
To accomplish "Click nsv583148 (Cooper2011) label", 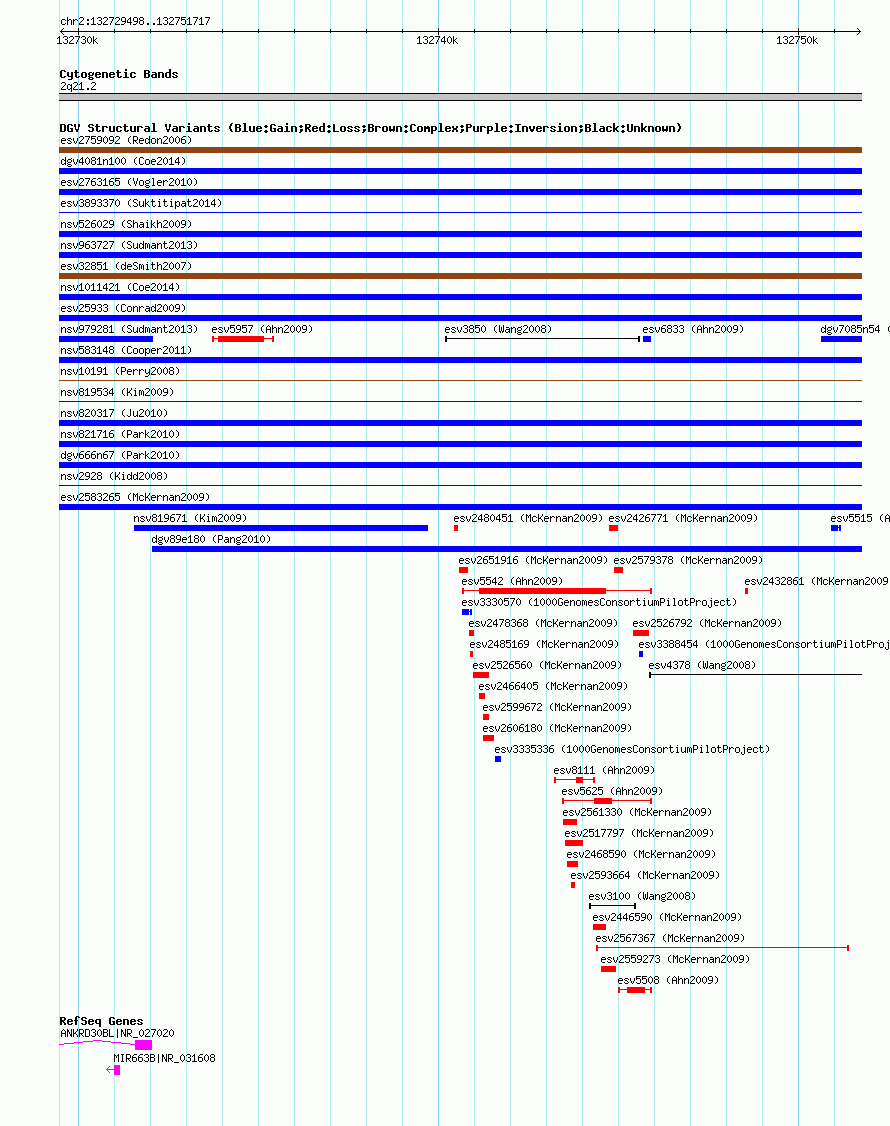I will pos(126,350).
